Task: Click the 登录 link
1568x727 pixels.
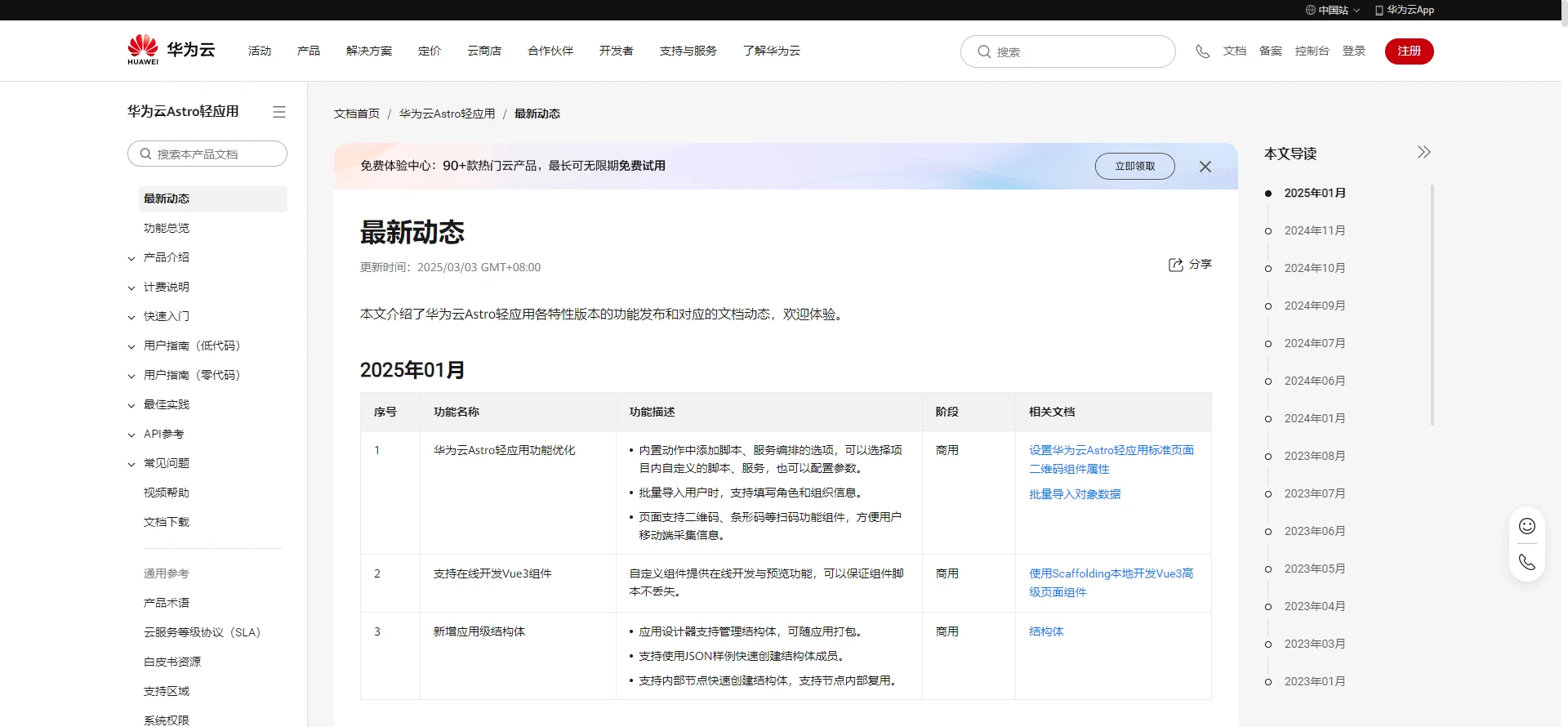Action: [1354, 51]
